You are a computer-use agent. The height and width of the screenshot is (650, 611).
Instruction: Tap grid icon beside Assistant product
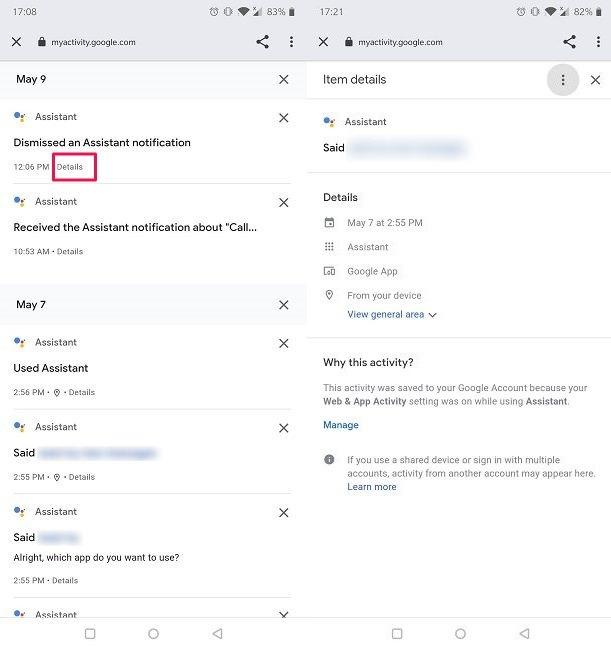click(329, 247)
